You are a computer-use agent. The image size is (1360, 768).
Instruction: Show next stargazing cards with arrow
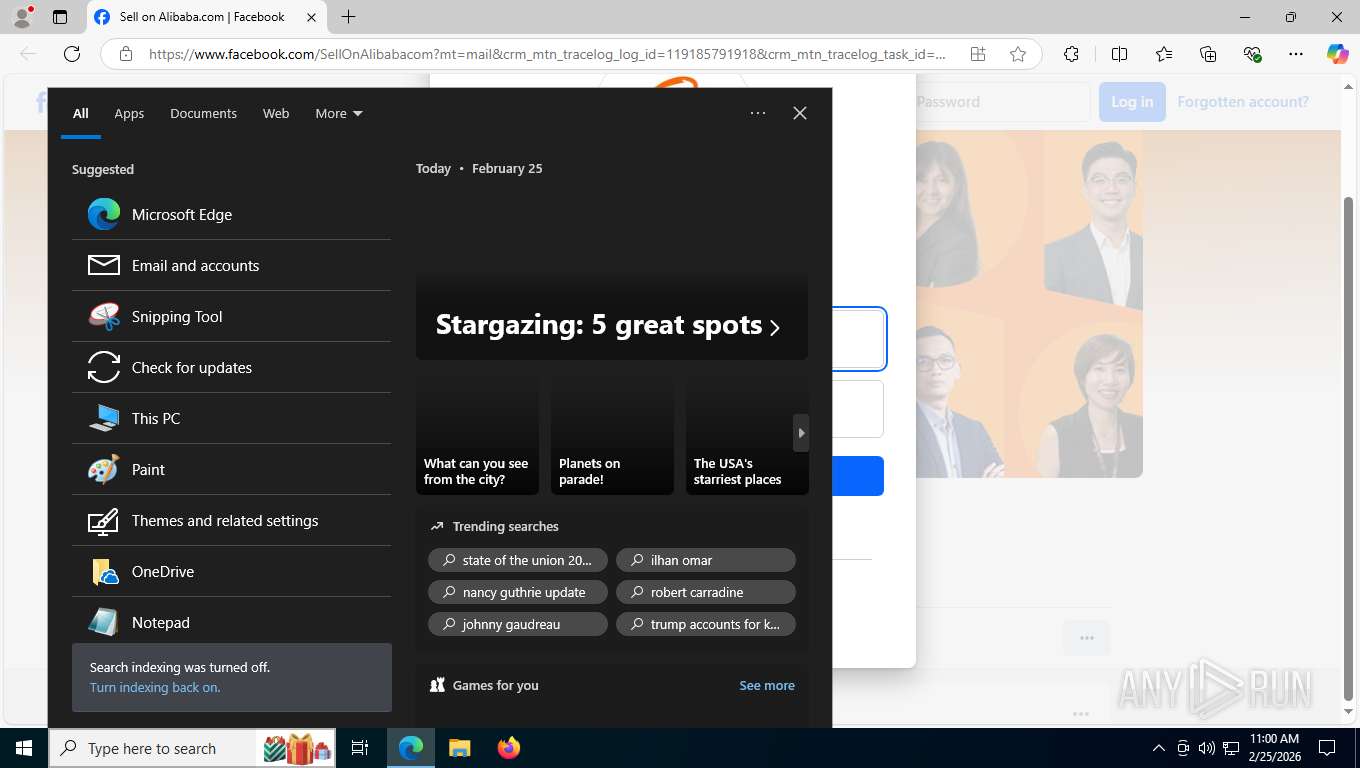point(801,433)
